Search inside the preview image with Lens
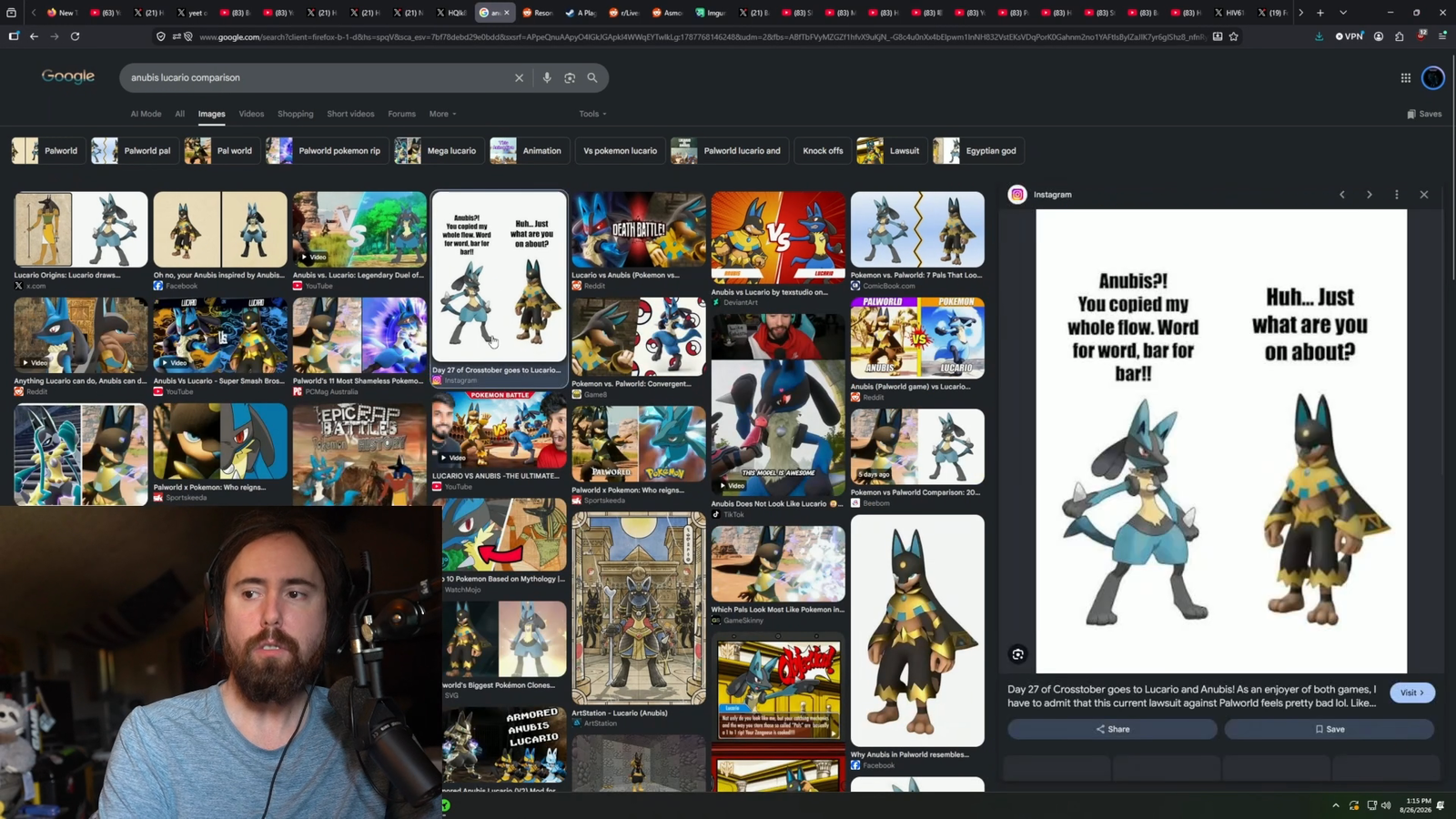This screenshot has height=819, width=1456. [1018, 654]
